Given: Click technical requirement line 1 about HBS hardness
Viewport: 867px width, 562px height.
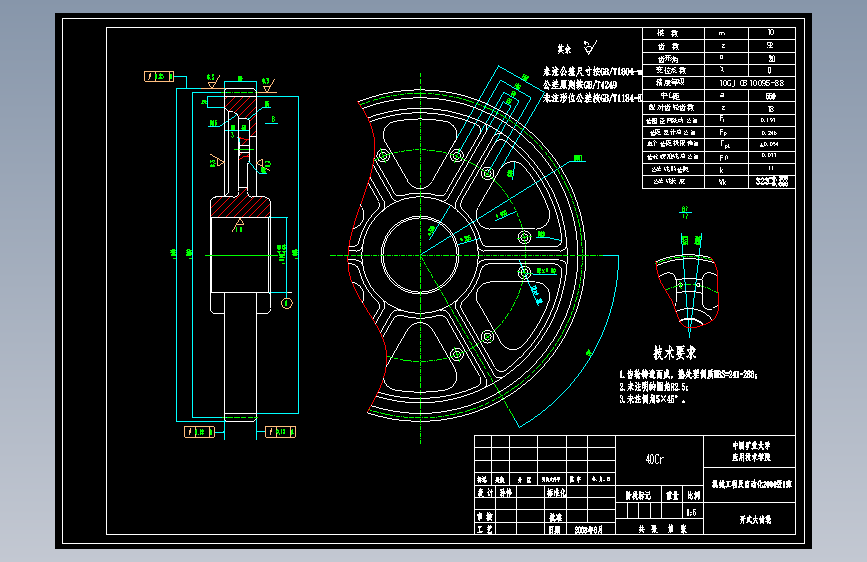Looking at the screenshot, I should (688, 374).
